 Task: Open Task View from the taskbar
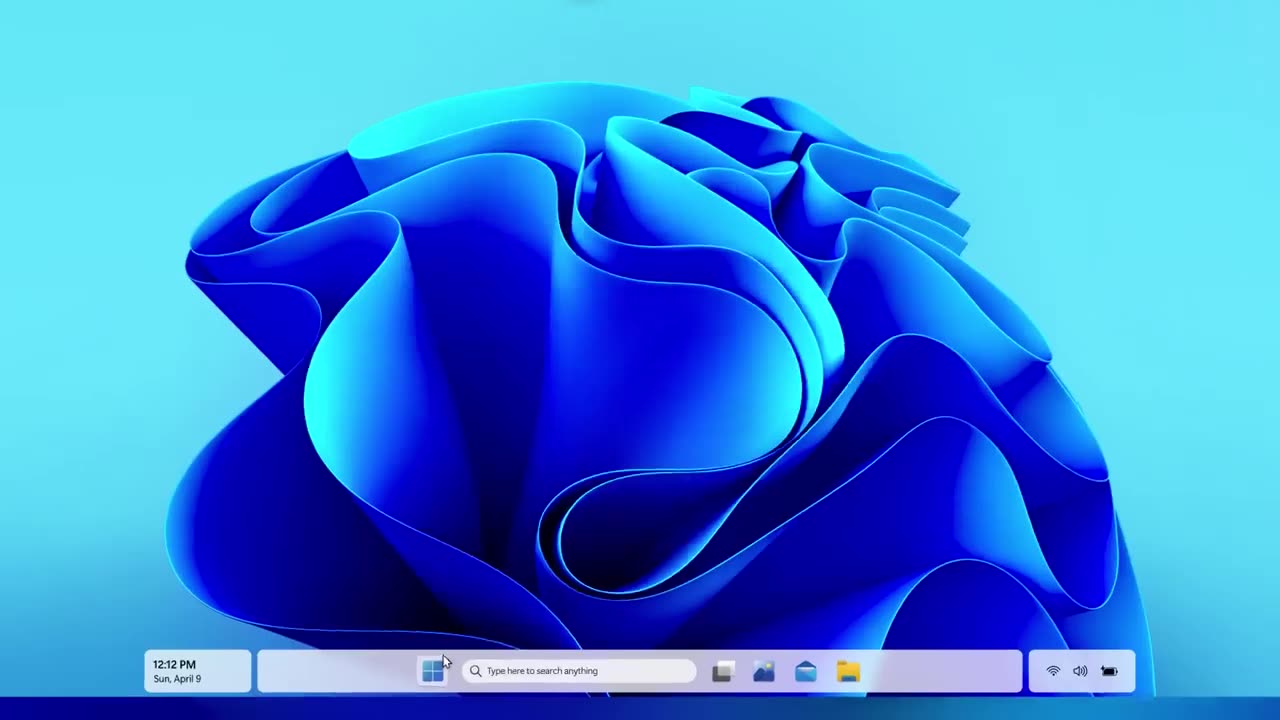(722, 672)
